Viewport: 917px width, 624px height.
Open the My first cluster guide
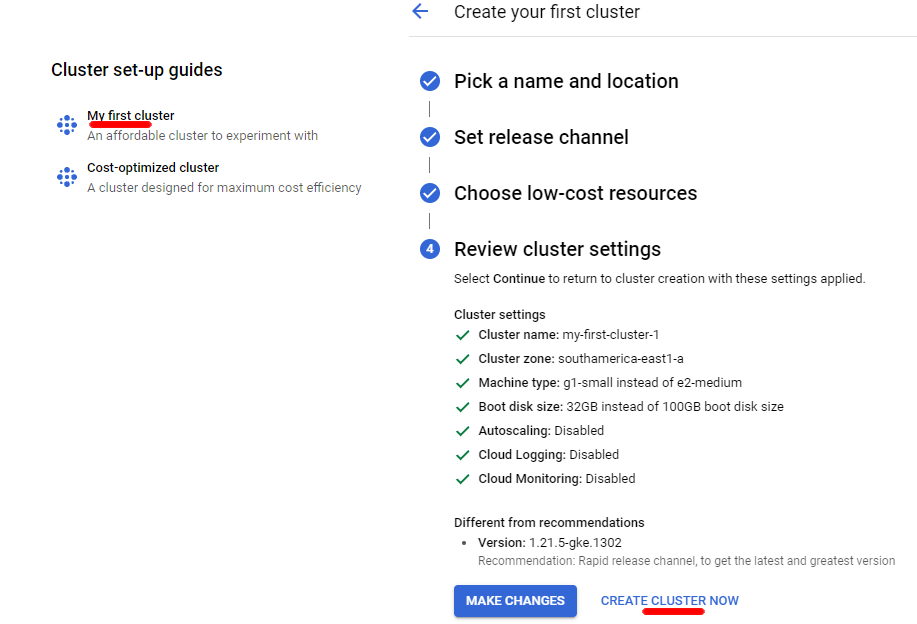(130, 116)
